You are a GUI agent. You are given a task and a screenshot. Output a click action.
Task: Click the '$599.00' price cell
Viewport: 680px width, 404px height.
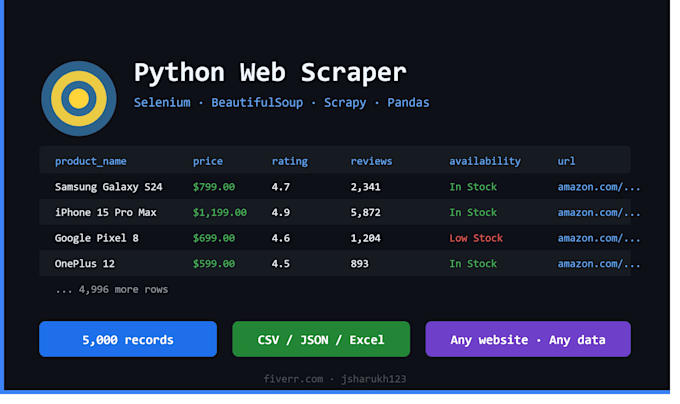click(x=214, y=264)
